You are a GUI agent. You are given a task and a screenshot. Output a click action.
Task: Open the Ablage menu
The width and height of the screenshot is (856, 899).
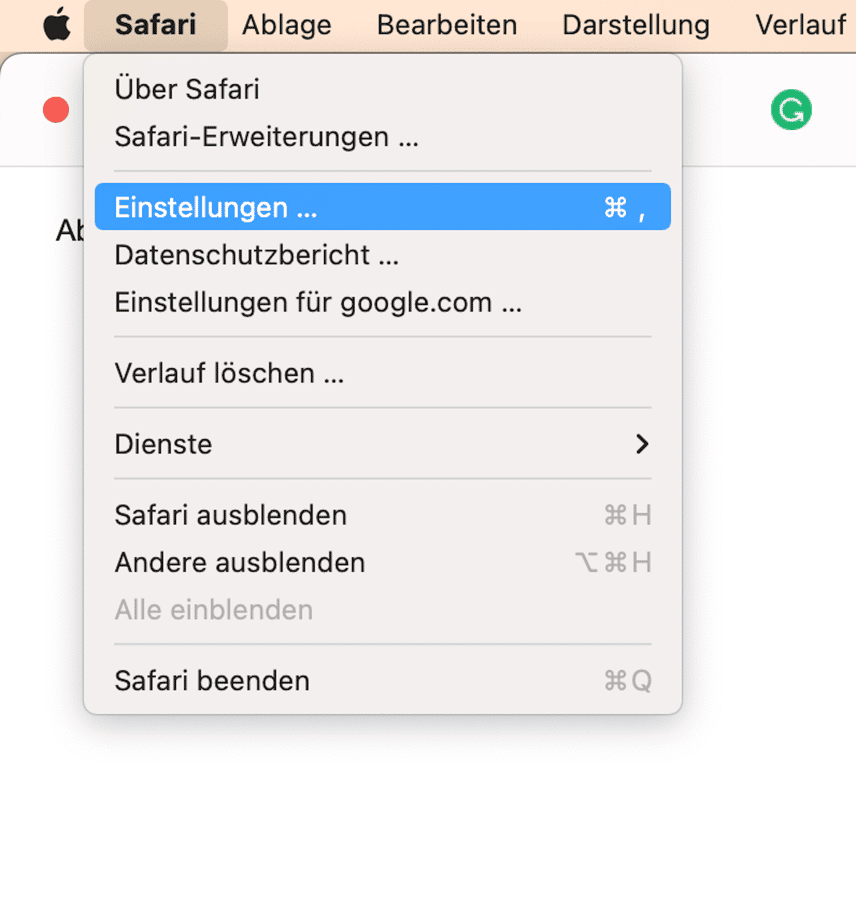coord(287,25)
